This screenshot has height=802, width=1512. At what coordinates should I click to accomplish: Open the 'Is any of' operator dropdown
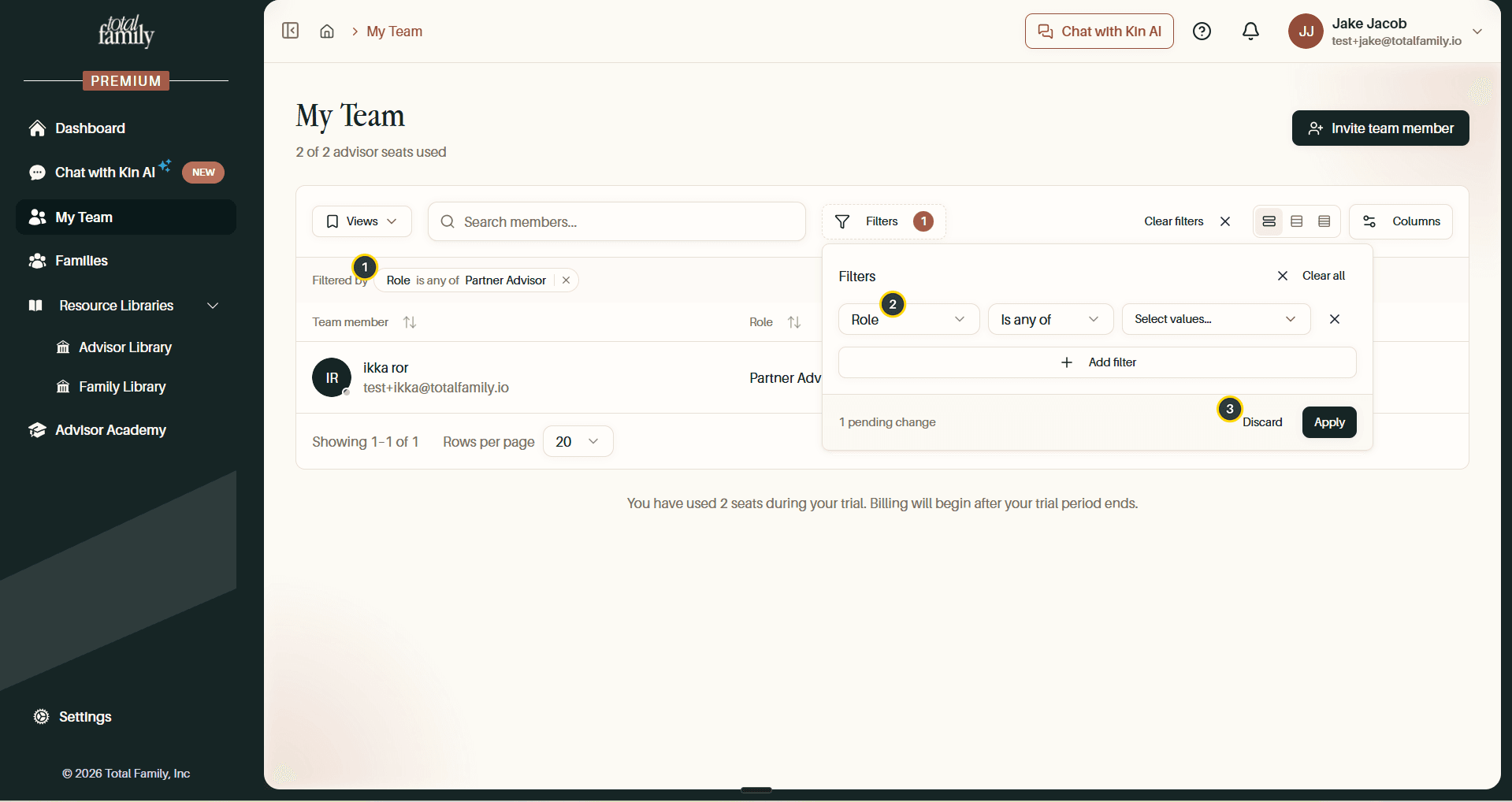coord(1050,319)
